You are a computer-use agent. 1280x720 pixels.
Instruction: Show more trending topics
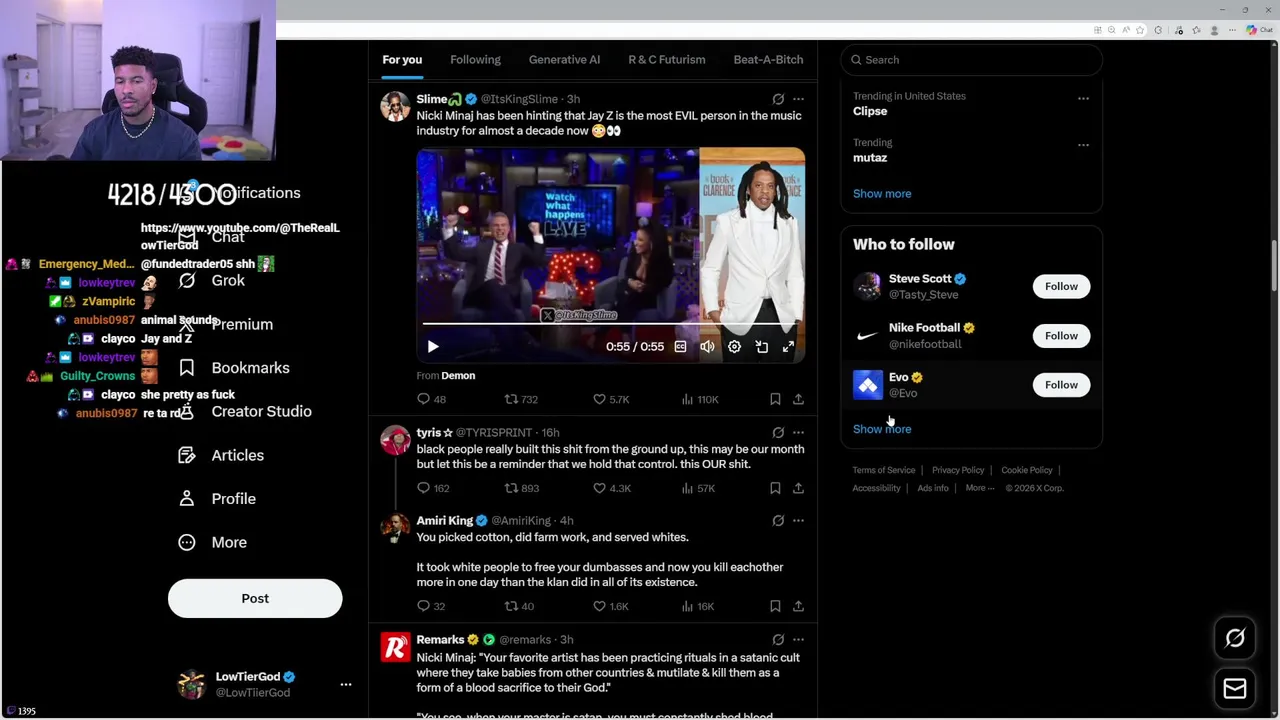tap(882, 194)
